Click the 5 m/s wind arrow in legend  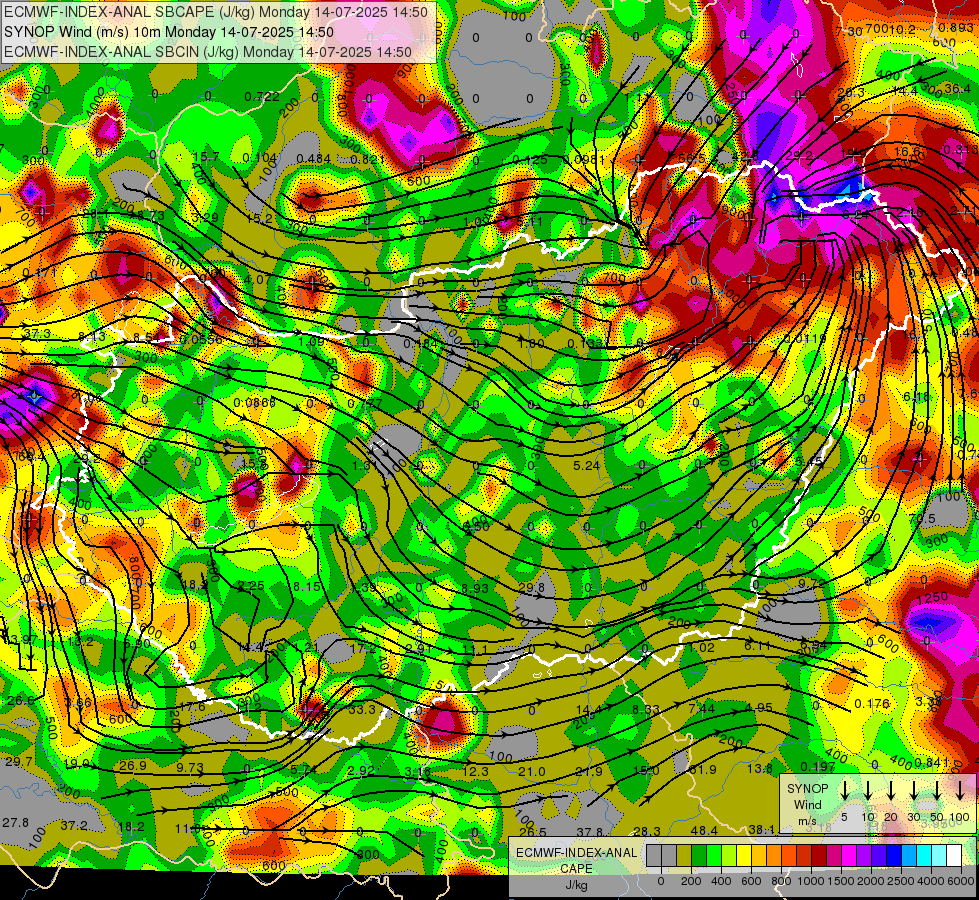coord(844,791)
